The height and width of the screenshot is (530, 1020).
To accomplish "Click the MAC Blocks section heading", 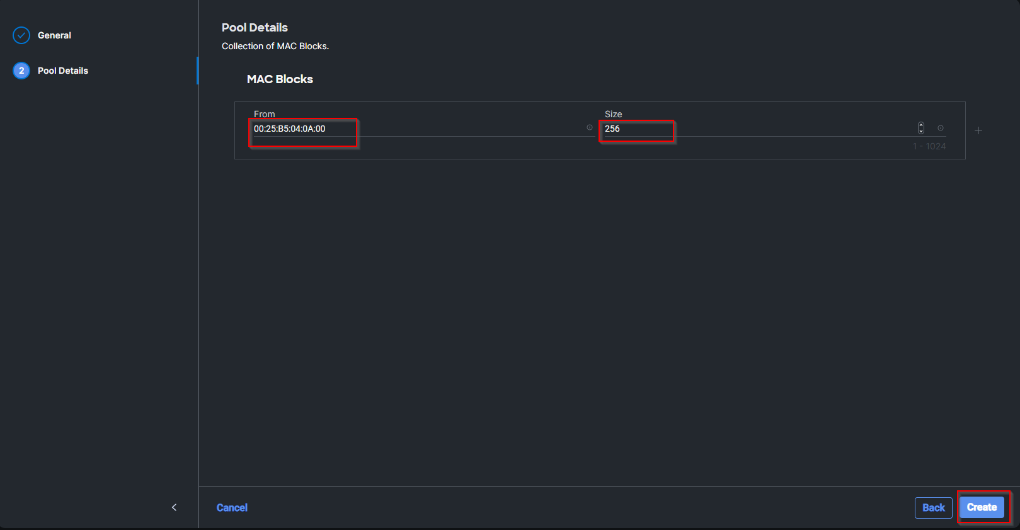I will coord(280,79).
